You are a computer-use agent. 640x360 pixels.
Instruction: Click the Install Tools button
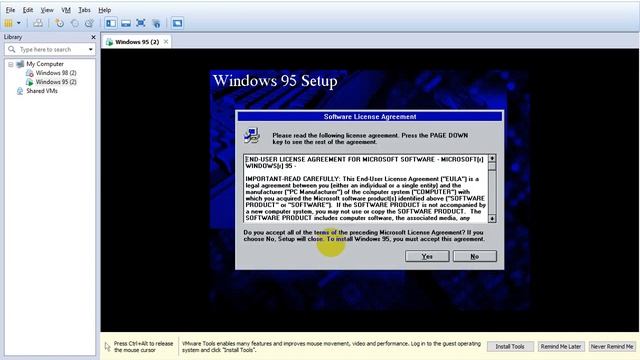[510, 347]
